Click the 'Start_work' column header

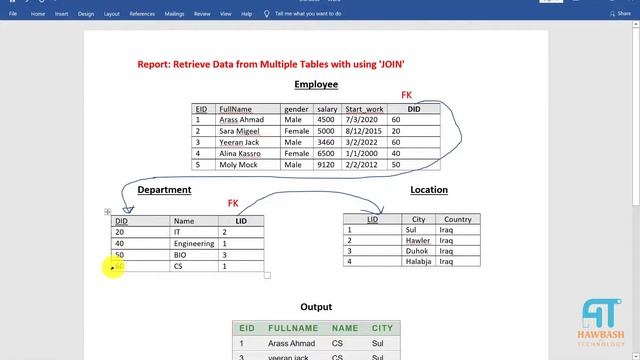point(364,109)
